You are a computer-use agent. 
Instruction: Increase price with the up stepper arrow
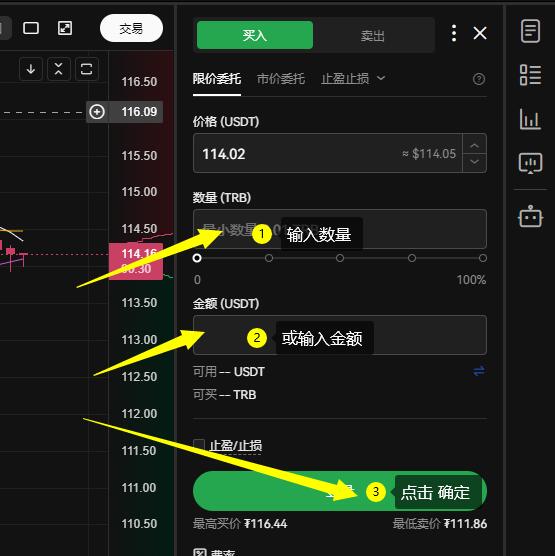(x=474, y=145)
